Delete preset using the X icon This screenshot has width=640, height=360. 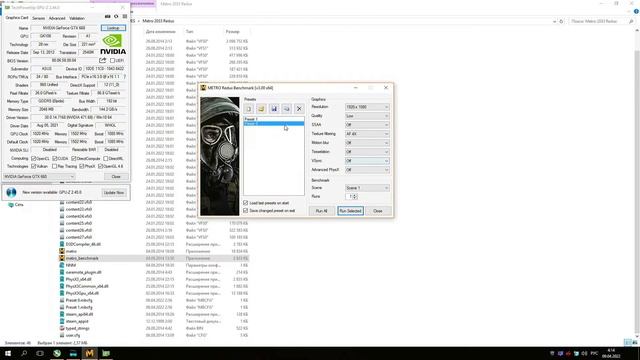[299, 109]
